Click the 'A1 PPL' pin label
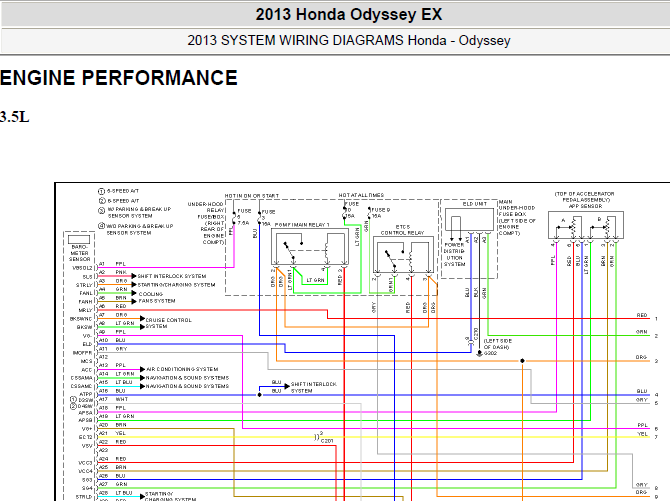Viewport: 670px width, 501px height. pyautogui.click(x=112, y=264)
